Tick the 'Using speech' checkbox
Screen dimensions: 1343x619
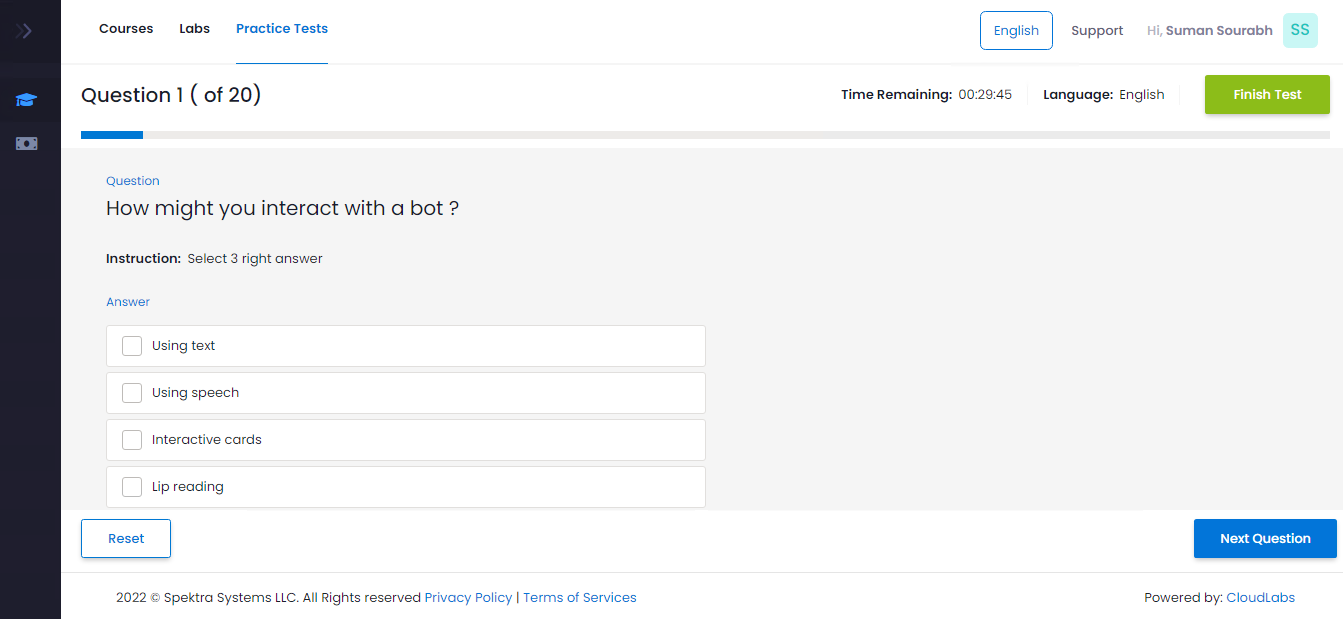pos(132,393)
